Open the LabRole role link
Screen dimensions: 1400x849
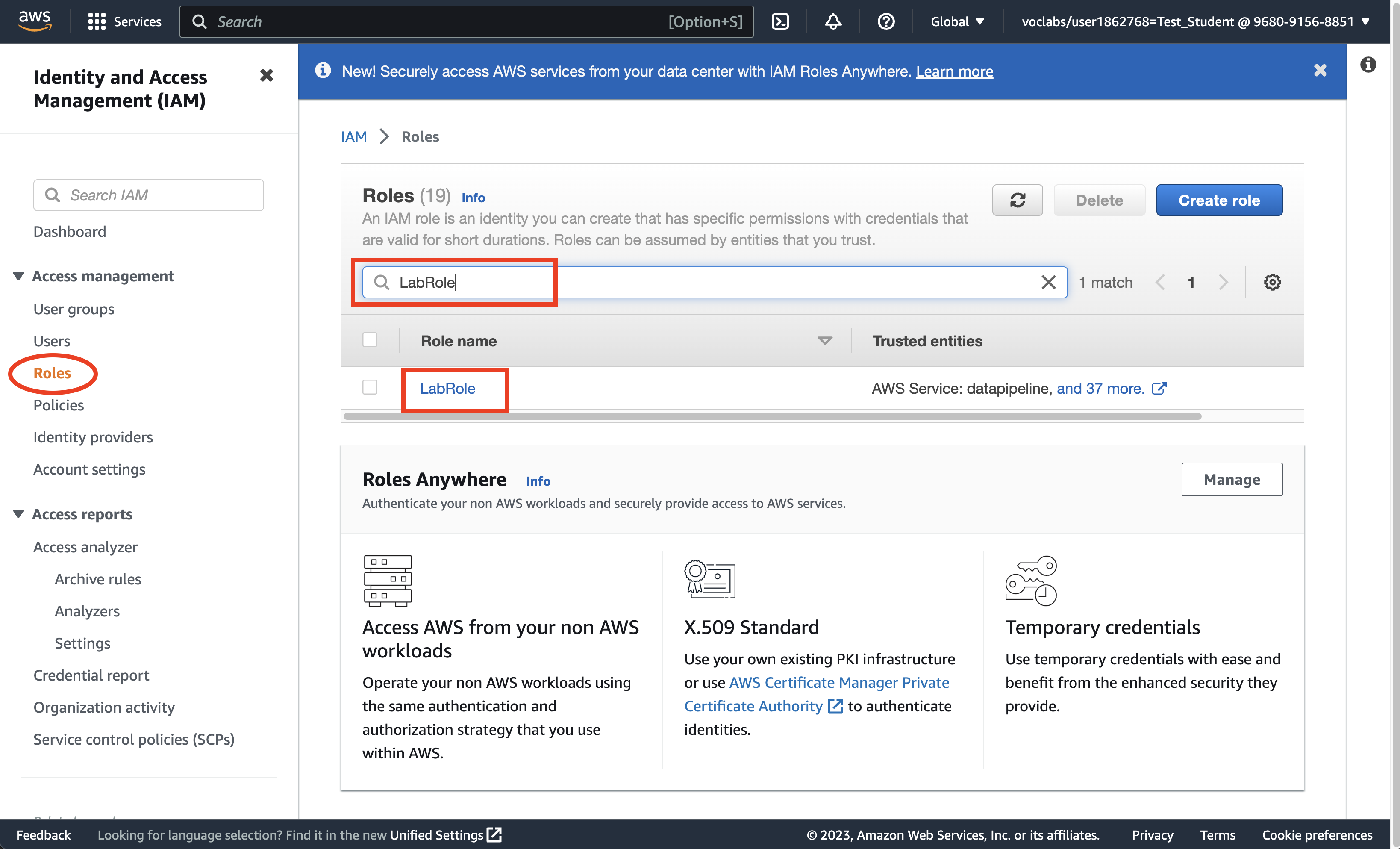click(447, 389)
